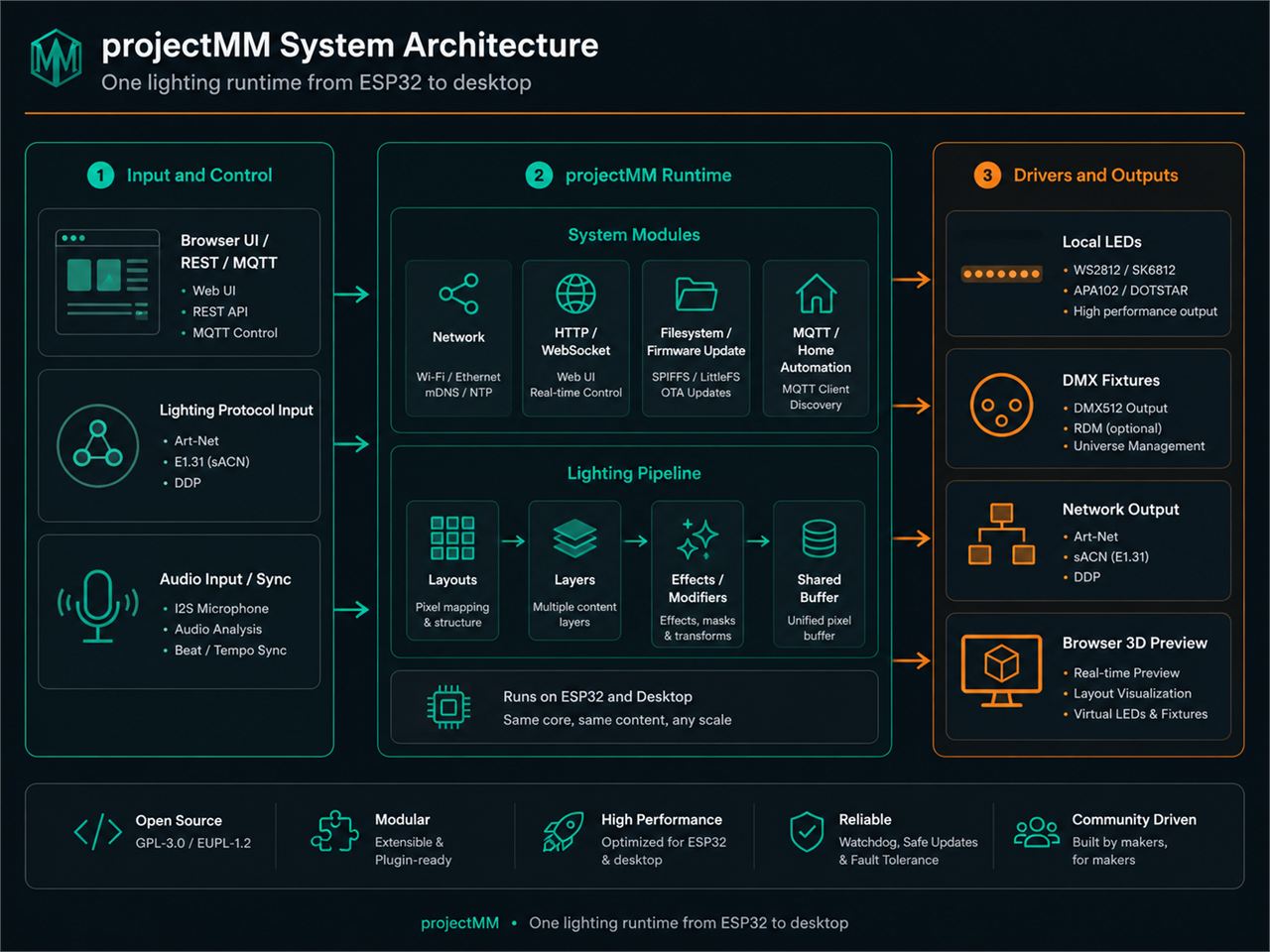Click Runs on ESP32 and Desktop text
The width and height of the screenshot is (1270, 952).
coord(597,697)
